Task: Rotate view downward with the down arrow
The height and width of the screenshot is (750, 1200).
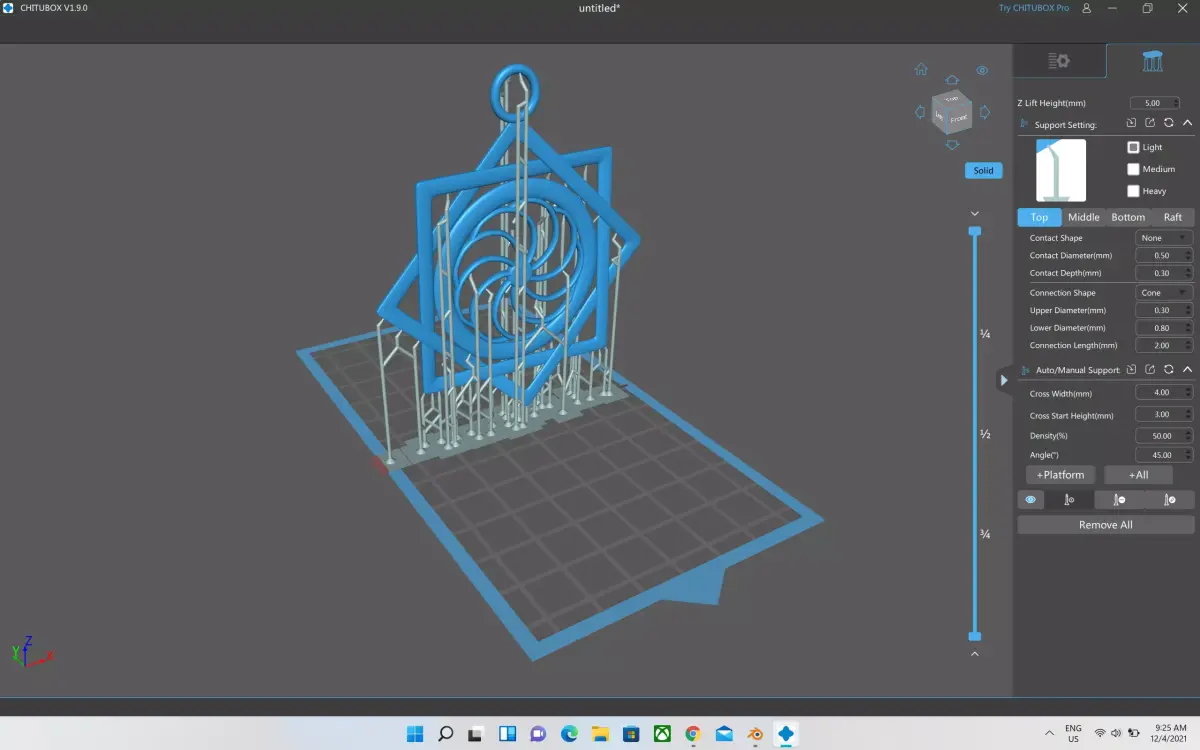Action: (952, 144)
